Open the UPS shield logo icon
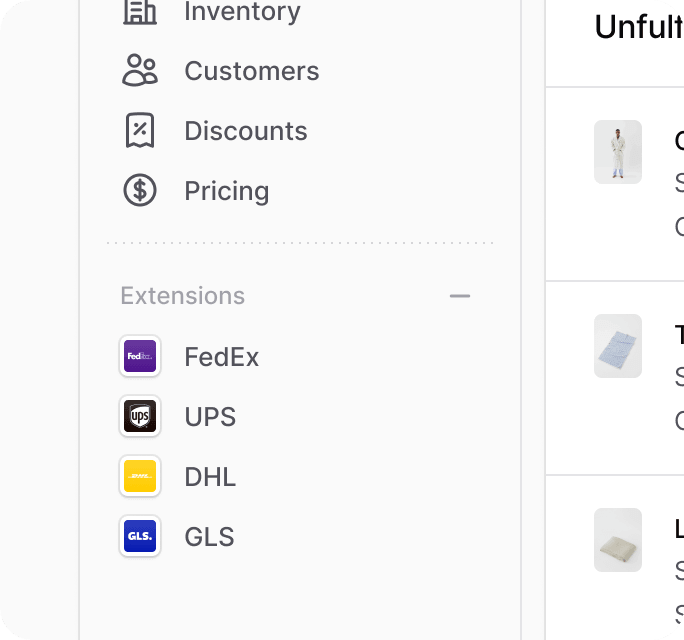Screen dimensions: 684x640 (x=140, y=416)
